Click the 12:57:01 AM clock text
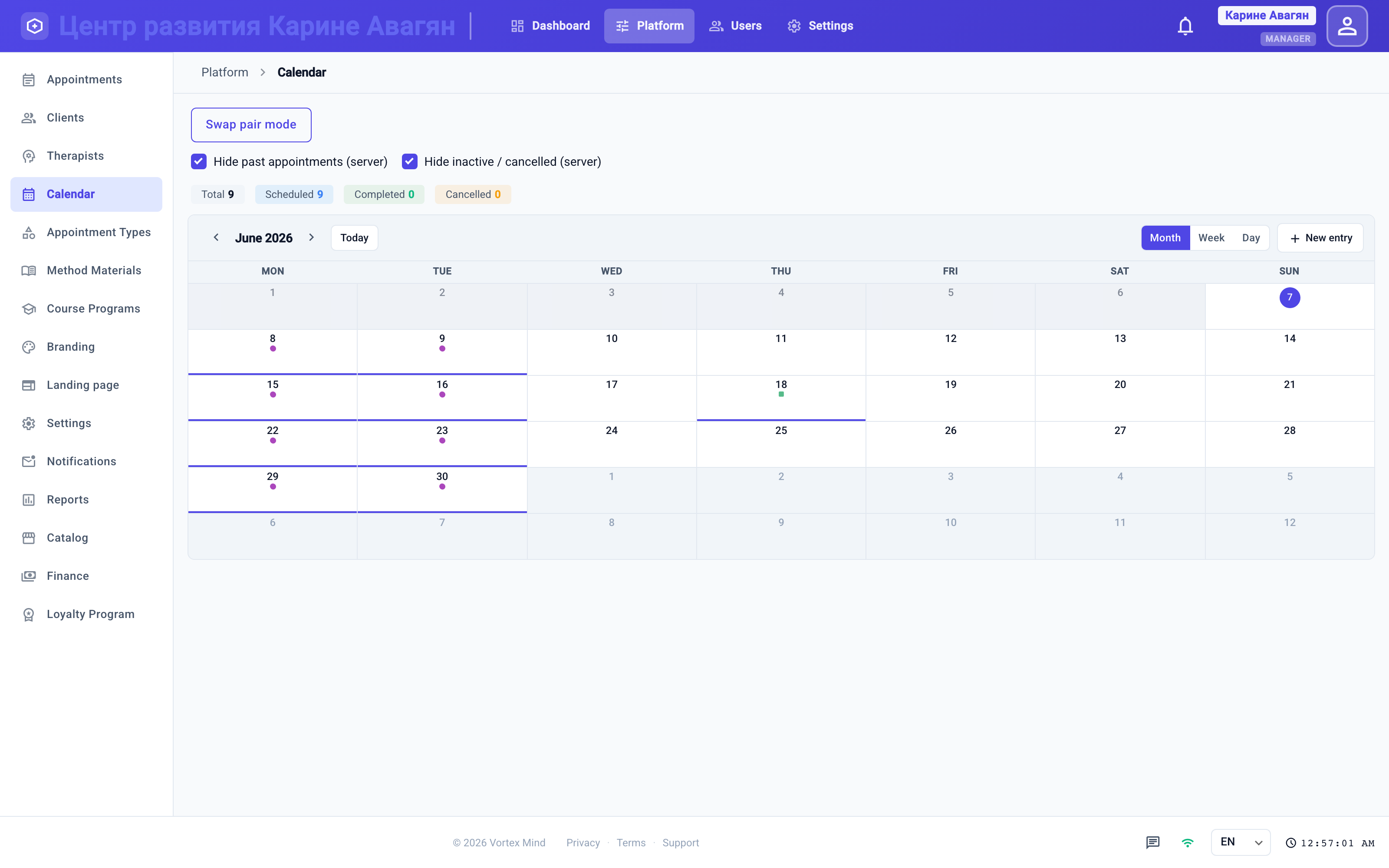 pos(1337,843)
